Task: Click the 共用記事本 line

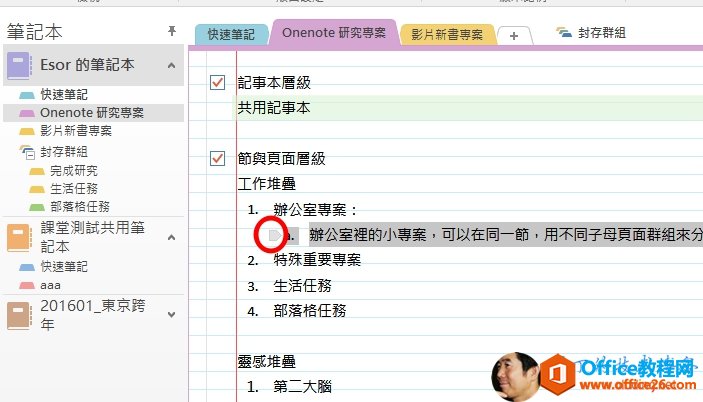Action: coord(274,108)
